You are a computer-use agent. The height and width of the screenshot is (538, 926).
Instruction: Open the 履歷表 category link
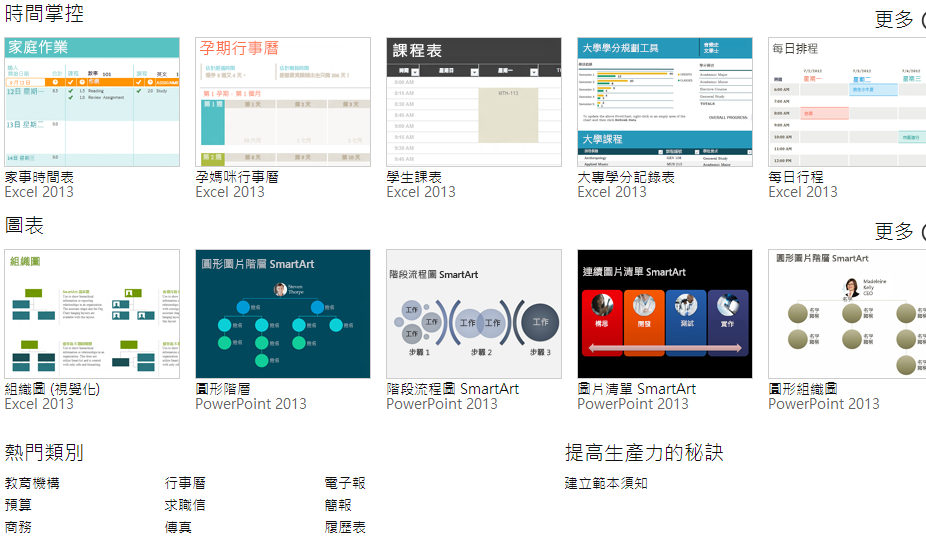(345, 527)
